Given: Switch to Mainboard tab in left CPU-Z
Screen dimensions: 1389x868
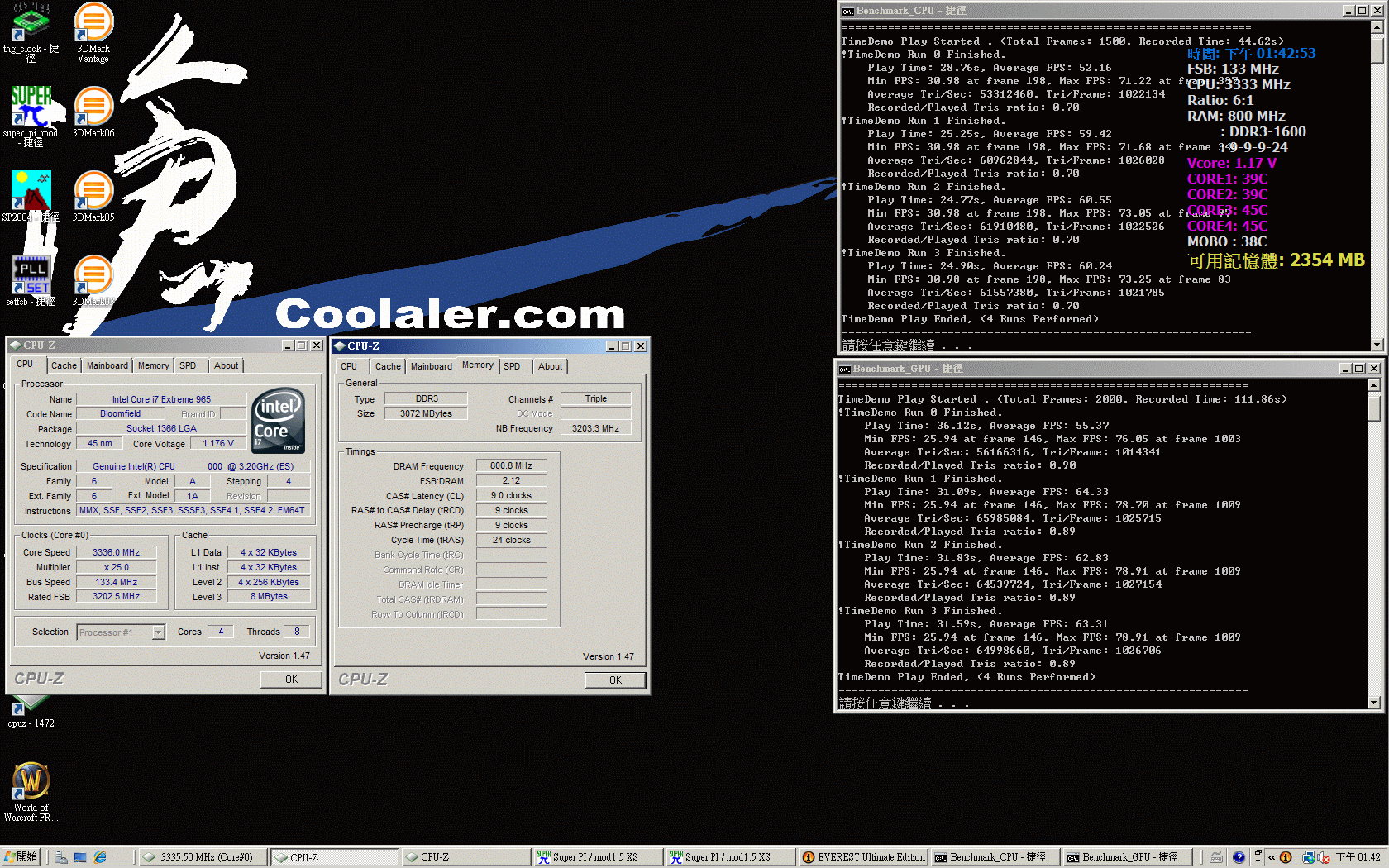Looking at the screenshot, I should [x=107, y=365].
